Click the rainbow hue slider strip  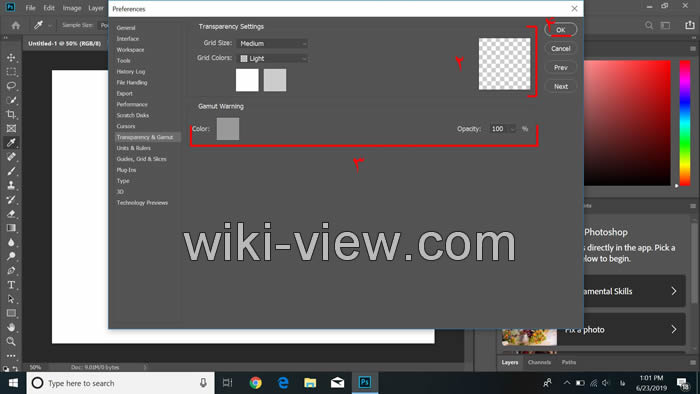pyautogui.click(x=685, y=123)
